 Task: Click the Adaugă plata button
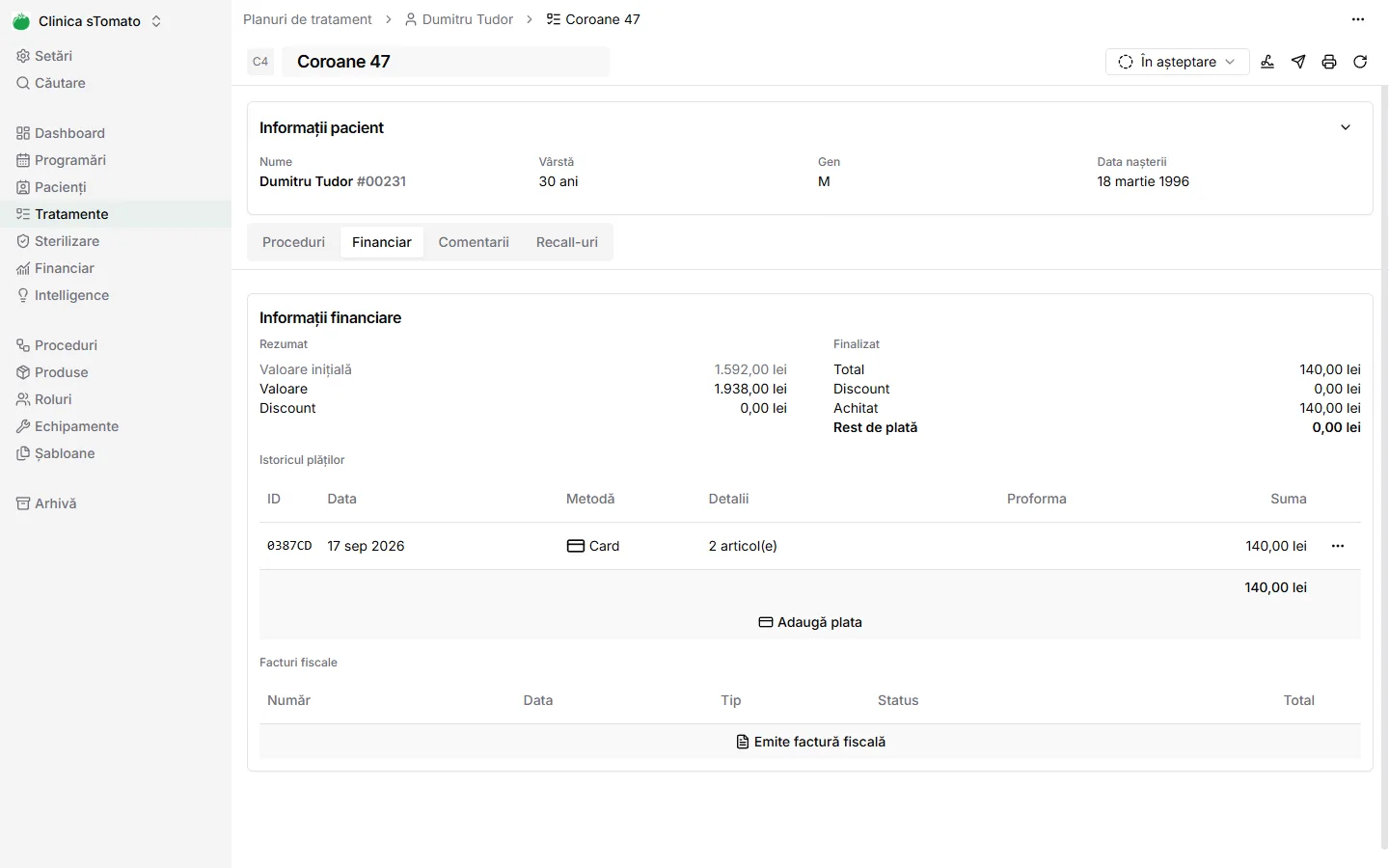click(x=810, y=622)
